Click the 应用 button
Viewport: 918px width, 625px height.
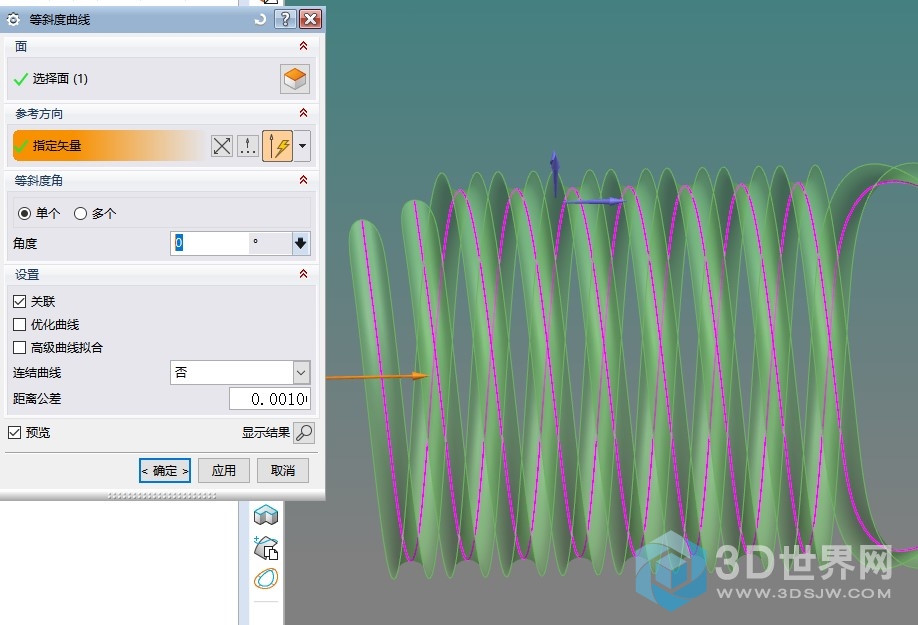coord(224,471)
